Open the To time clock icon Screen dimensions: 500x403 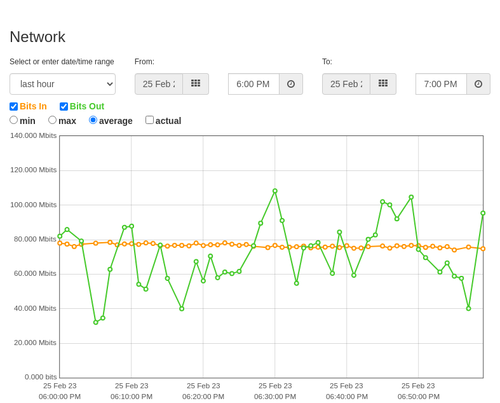pos(478,84)
